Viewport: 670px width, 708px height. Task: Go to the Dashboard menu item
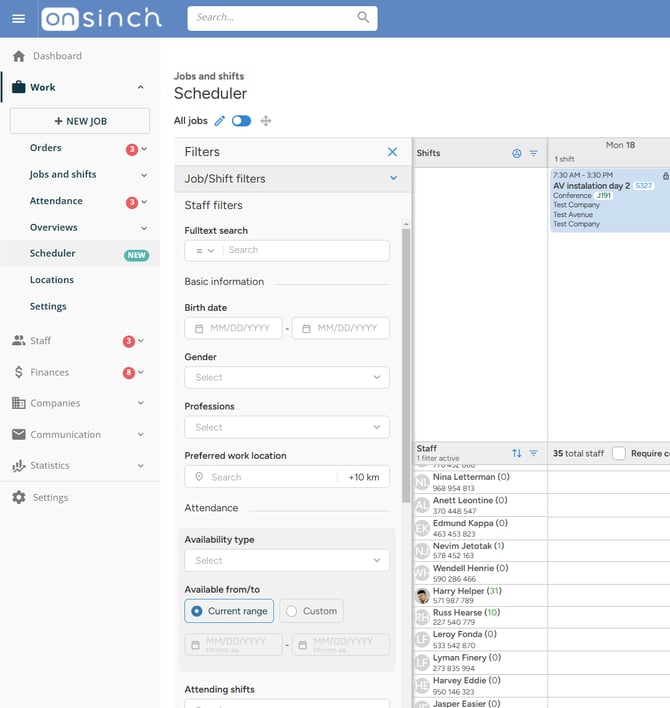[x=57, y=56]
